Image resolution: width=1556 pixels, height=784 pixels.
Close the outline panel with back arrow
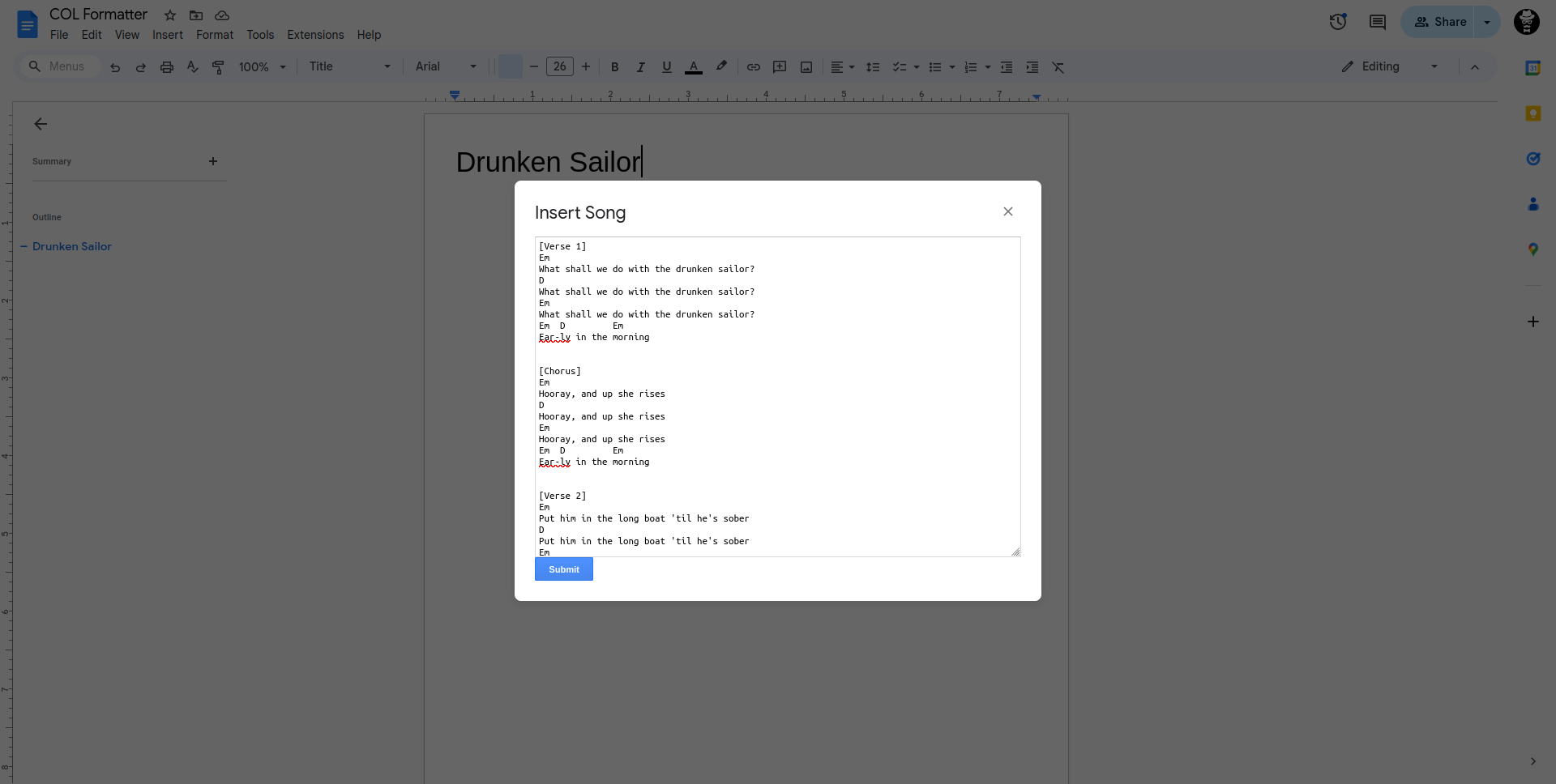(x=41, y=124)
